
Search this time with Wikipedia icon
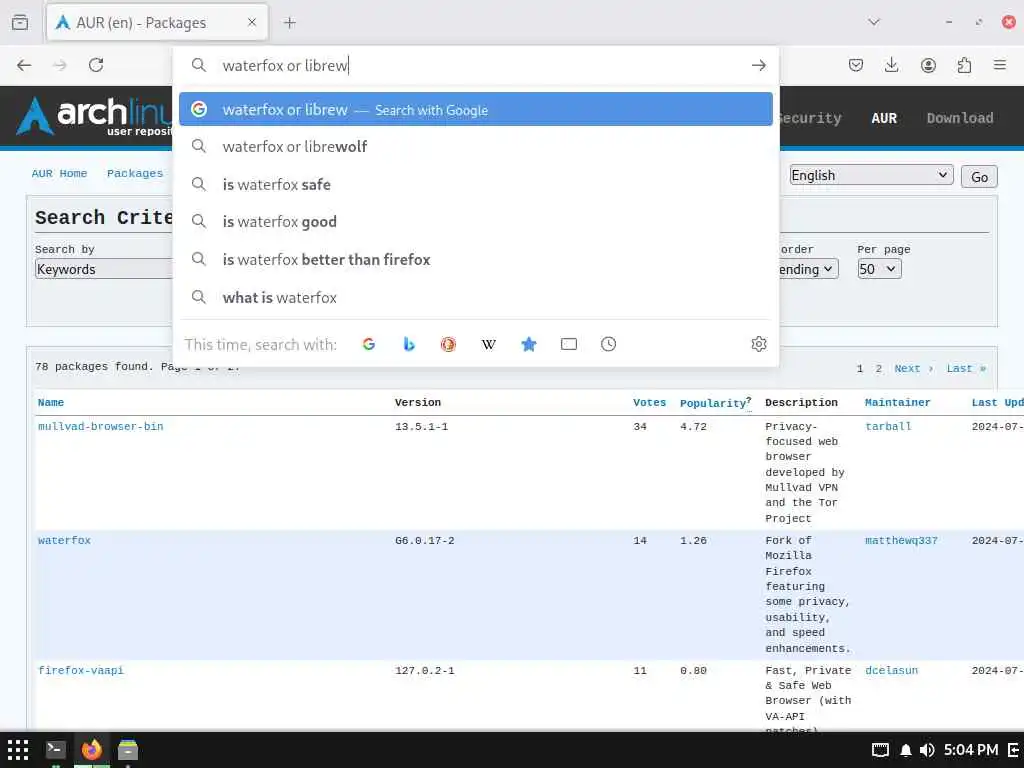488,344
